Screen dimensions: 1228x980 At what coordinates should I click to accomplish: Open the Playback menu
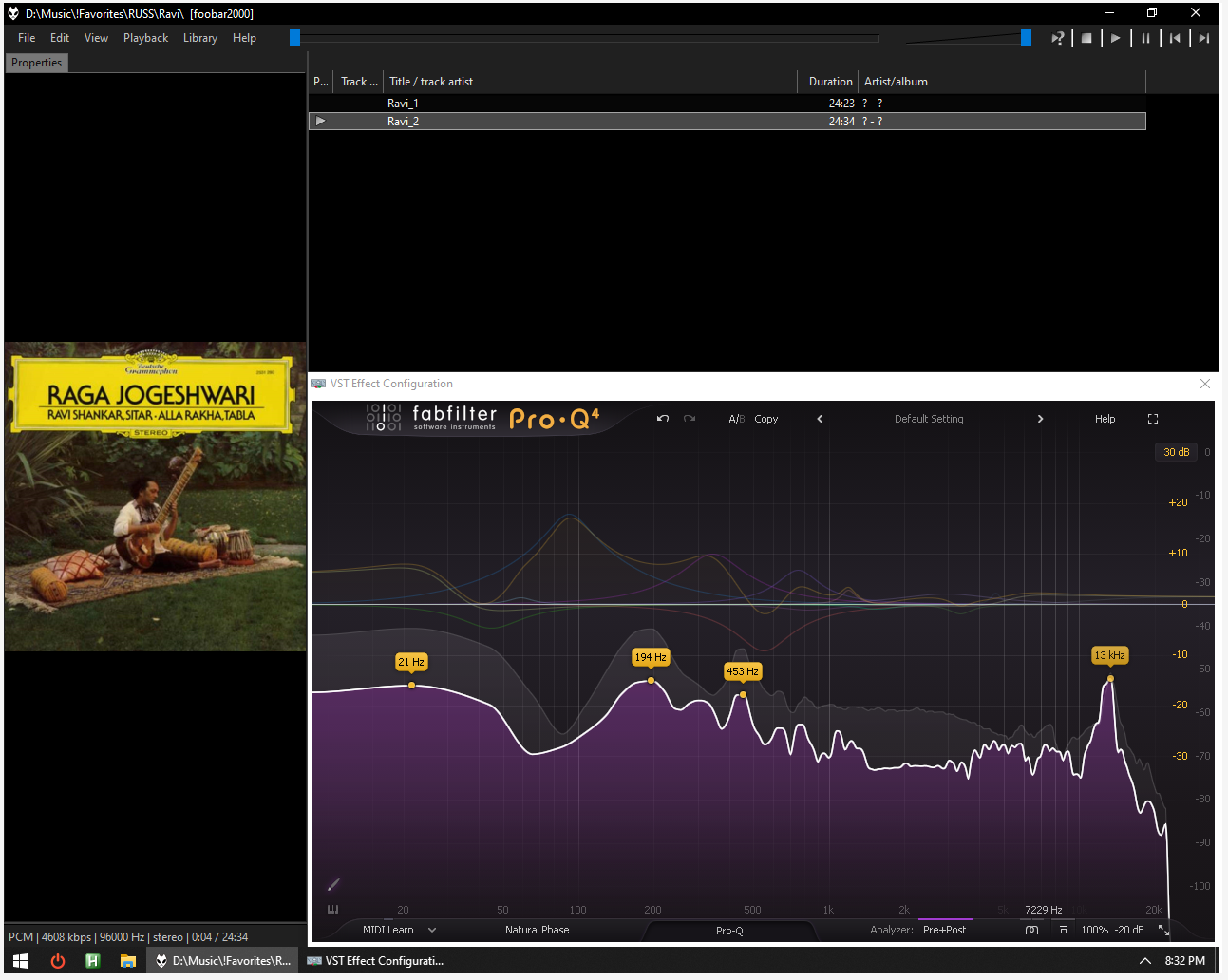[145, 38]
